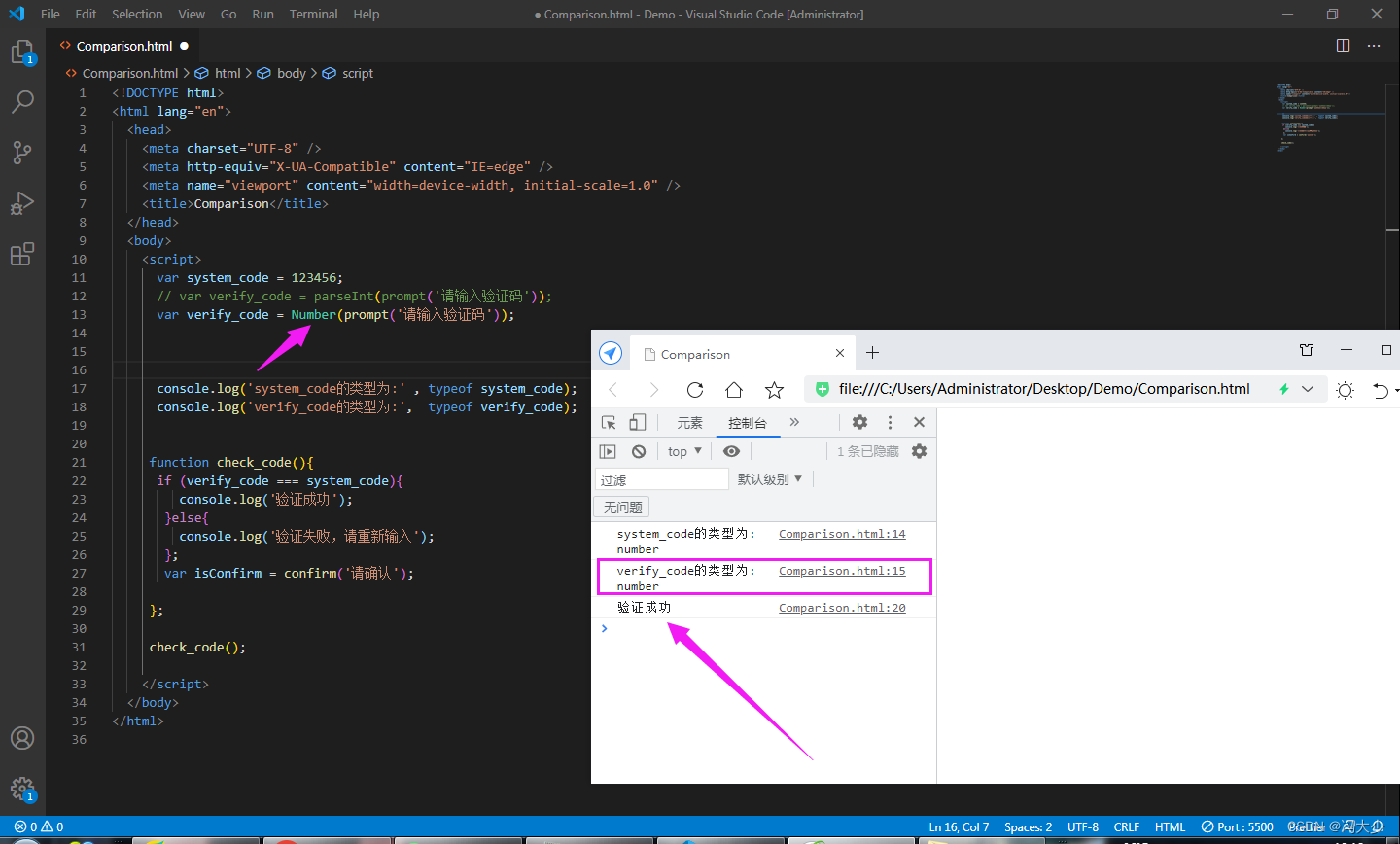Open source link Comparison.html:15
This screenshot has height=844, width=1400.
[842, 571]
